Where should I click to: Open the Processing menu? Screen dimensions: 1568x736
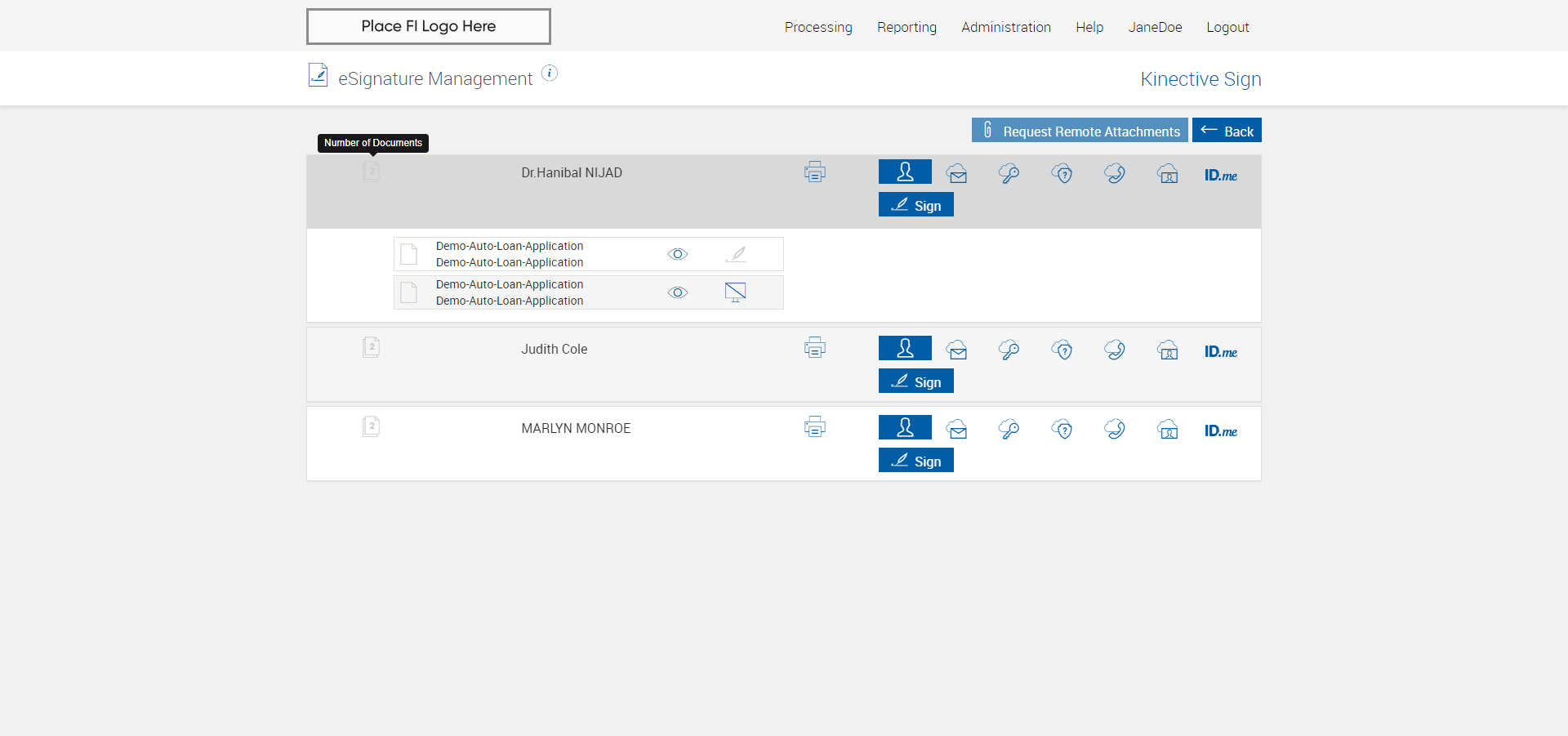(818, 27)
